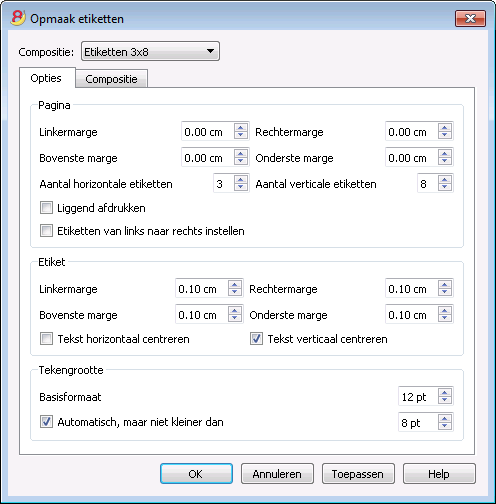The width and height of the screenshot is (496, 504).
Task: Decrease Pagina Rechtermarge with down arrow
Action: (445, 135)
